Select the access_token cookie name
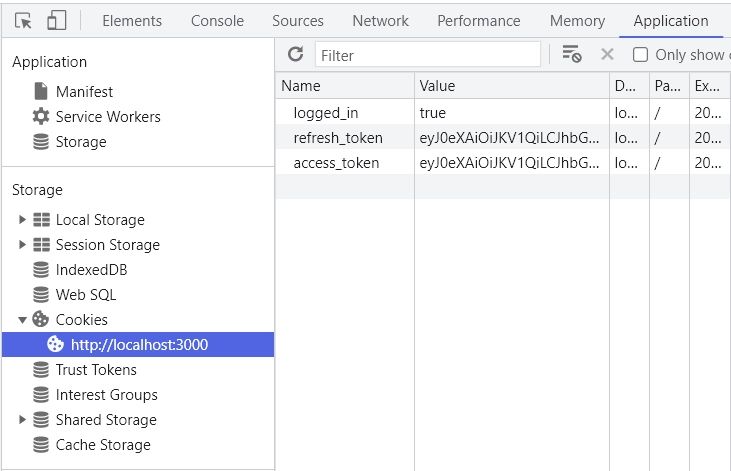The height and width of the screenshot is (471, 731). (336, 163)
